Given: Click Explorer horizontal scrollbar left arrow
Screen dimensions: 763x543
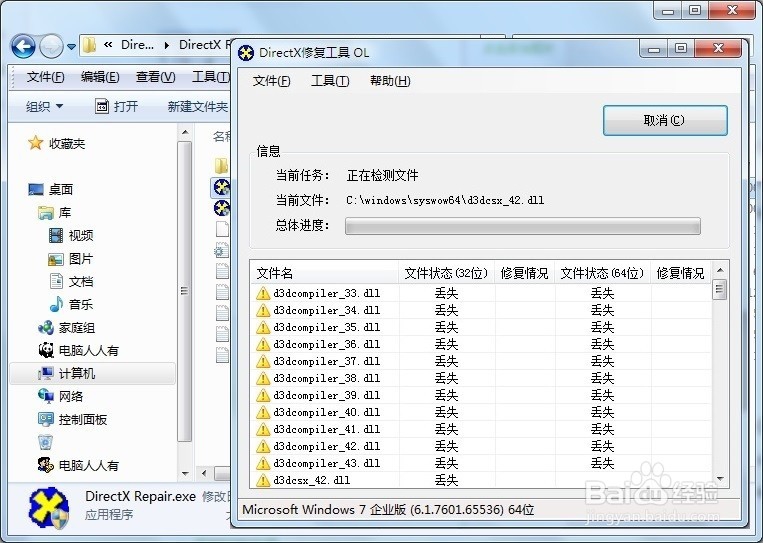Looking at the screenshot, I should pyautogui.click(x=204, y=473).
